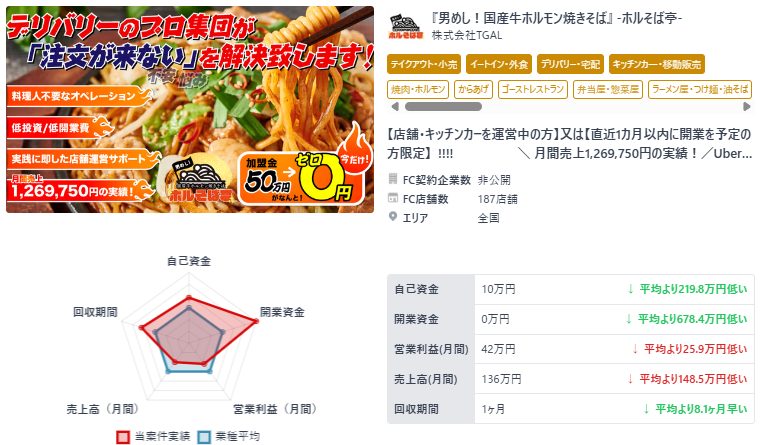
Task: Click the FC契約企業数 building icon
Action: (x=393, y=179)
